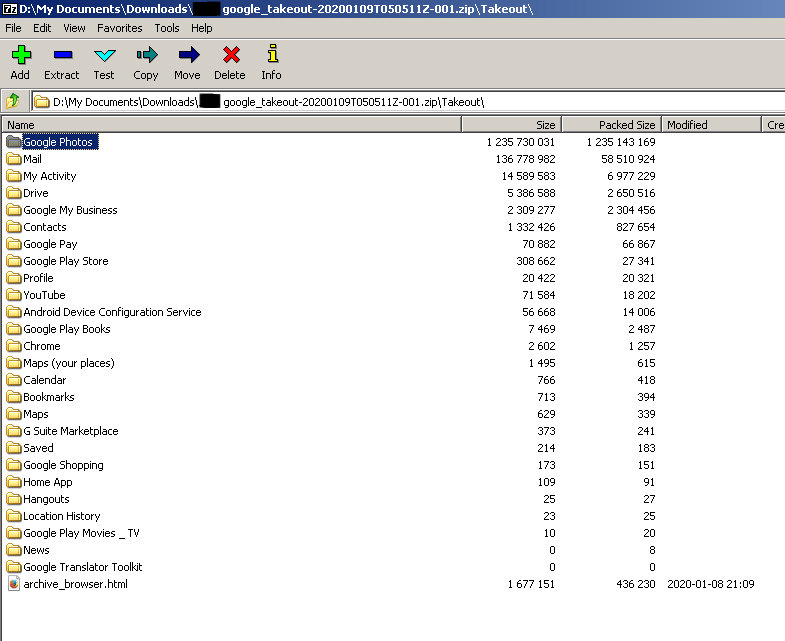
Task: Select 'archive_browser.html' file name
Action: (75, 584)
